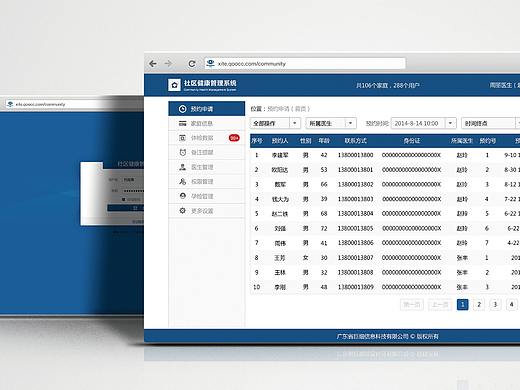
Task: Click phone number 13800013800
Action: click(x=355, y=155)
